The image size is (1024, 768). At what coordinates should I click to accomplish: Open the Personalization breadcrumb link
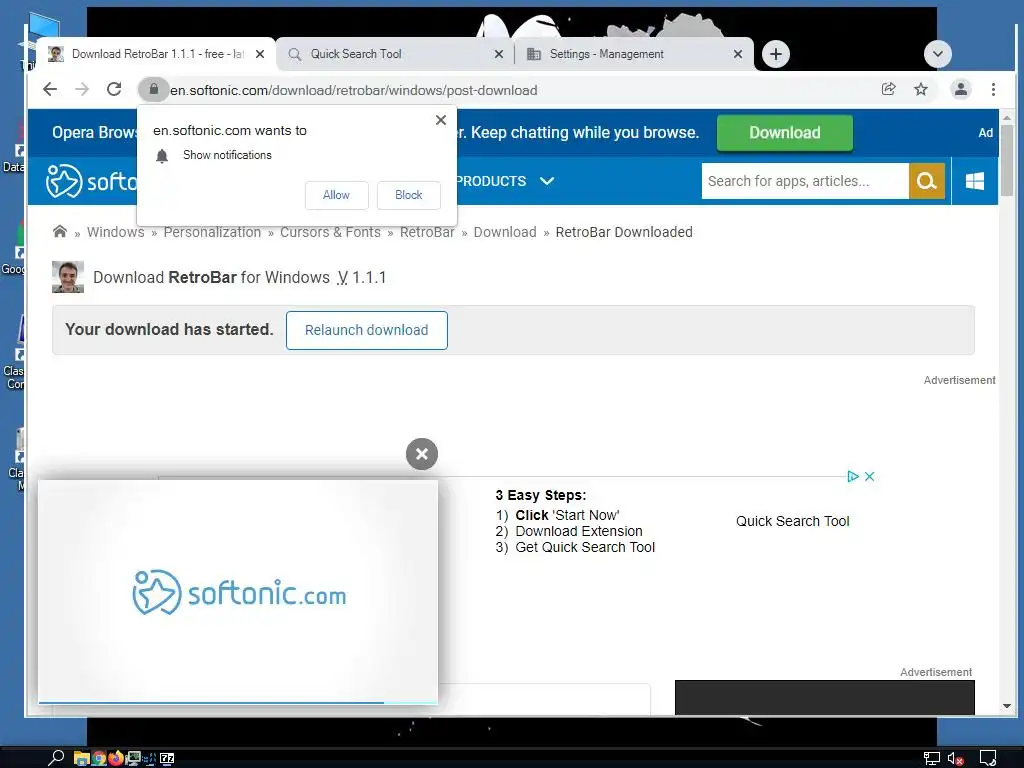click(x=212, y=232)
